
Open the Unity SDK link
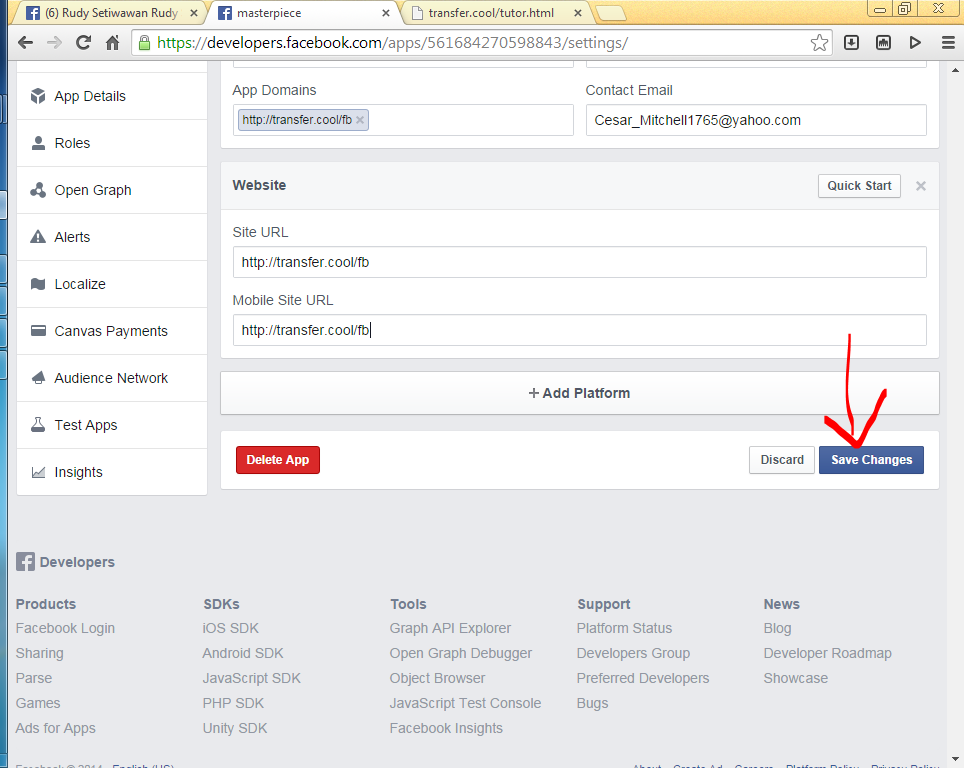coord(235,728)
